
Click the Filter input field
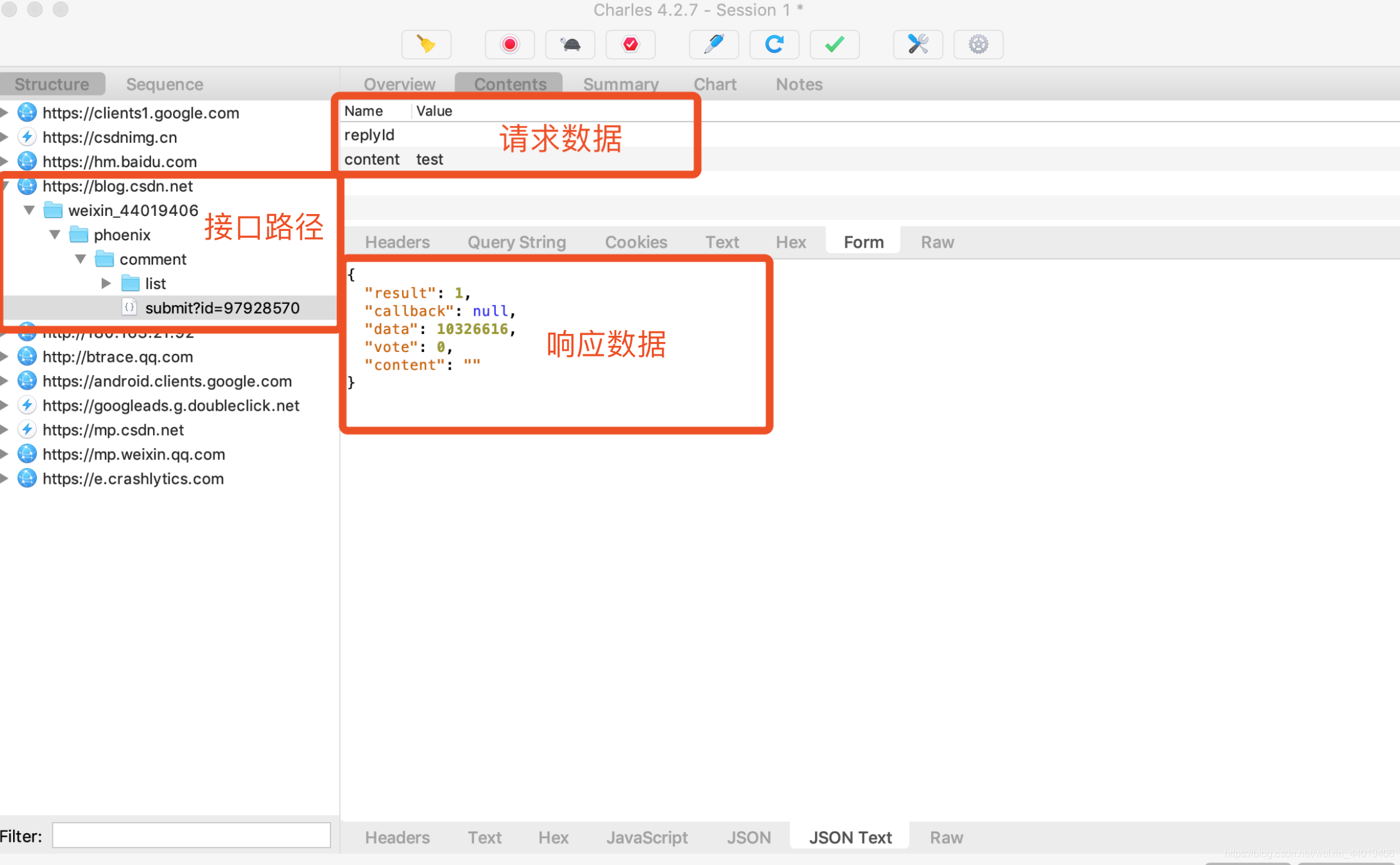pos(191,836)
